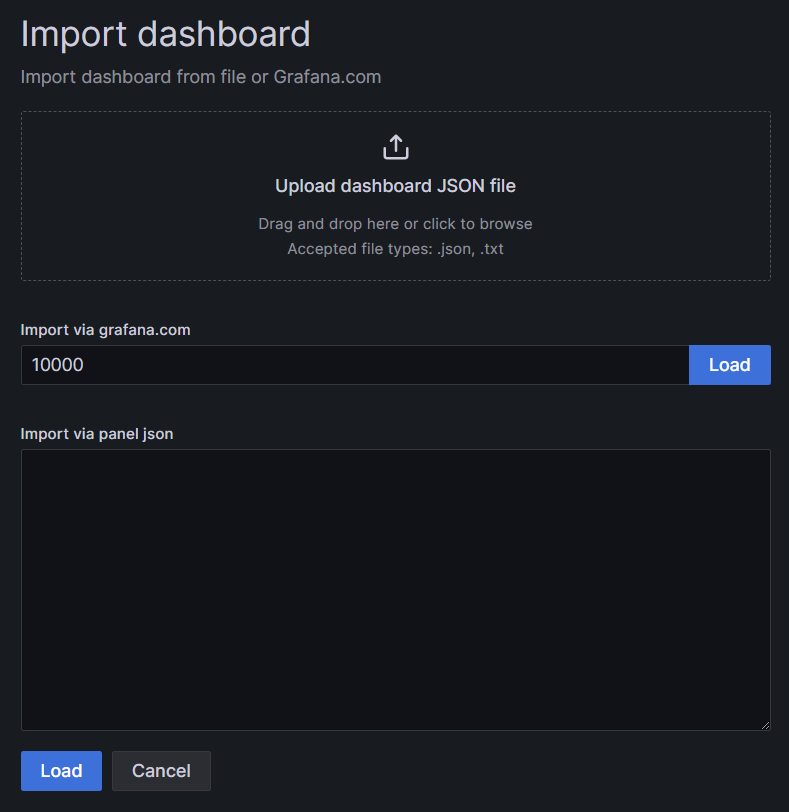The height and width of the screenshot is (812, 789).
Task: Click the "Import via grafana.com" label
Action: tap(105, 329)
